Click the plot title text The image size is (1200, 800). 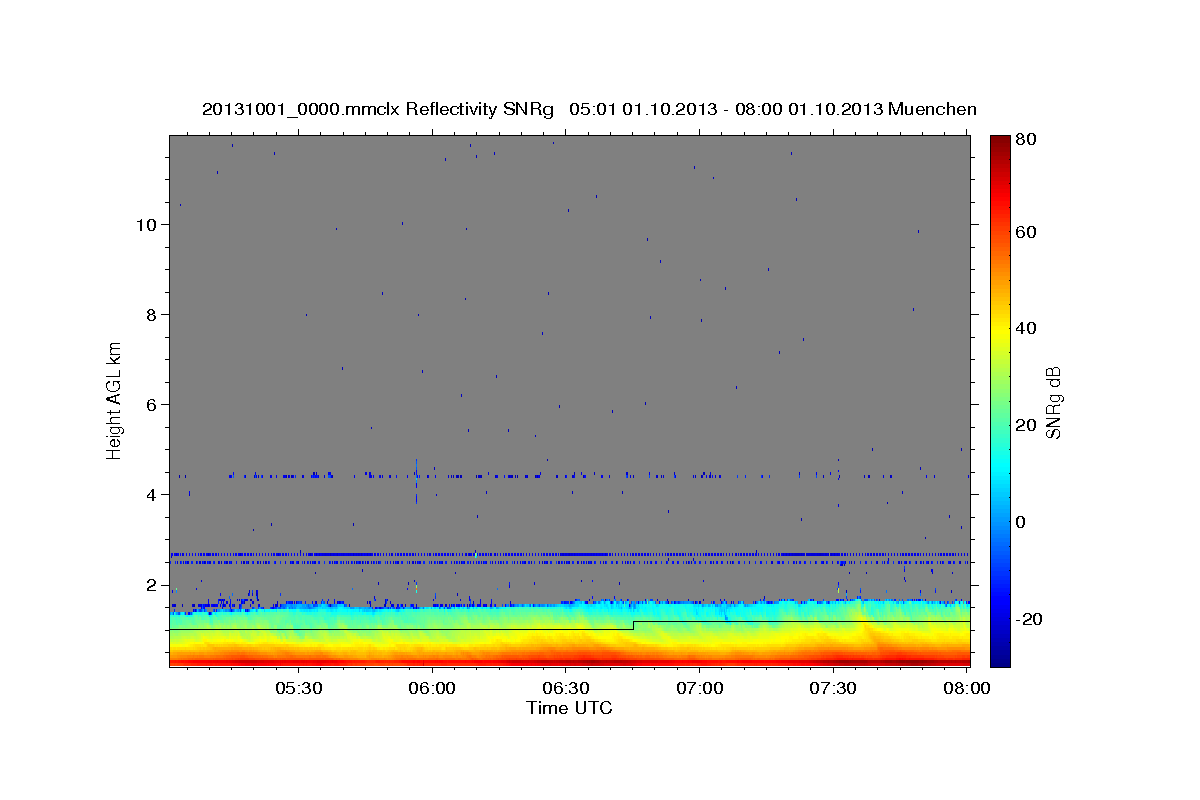click(589, 109)
